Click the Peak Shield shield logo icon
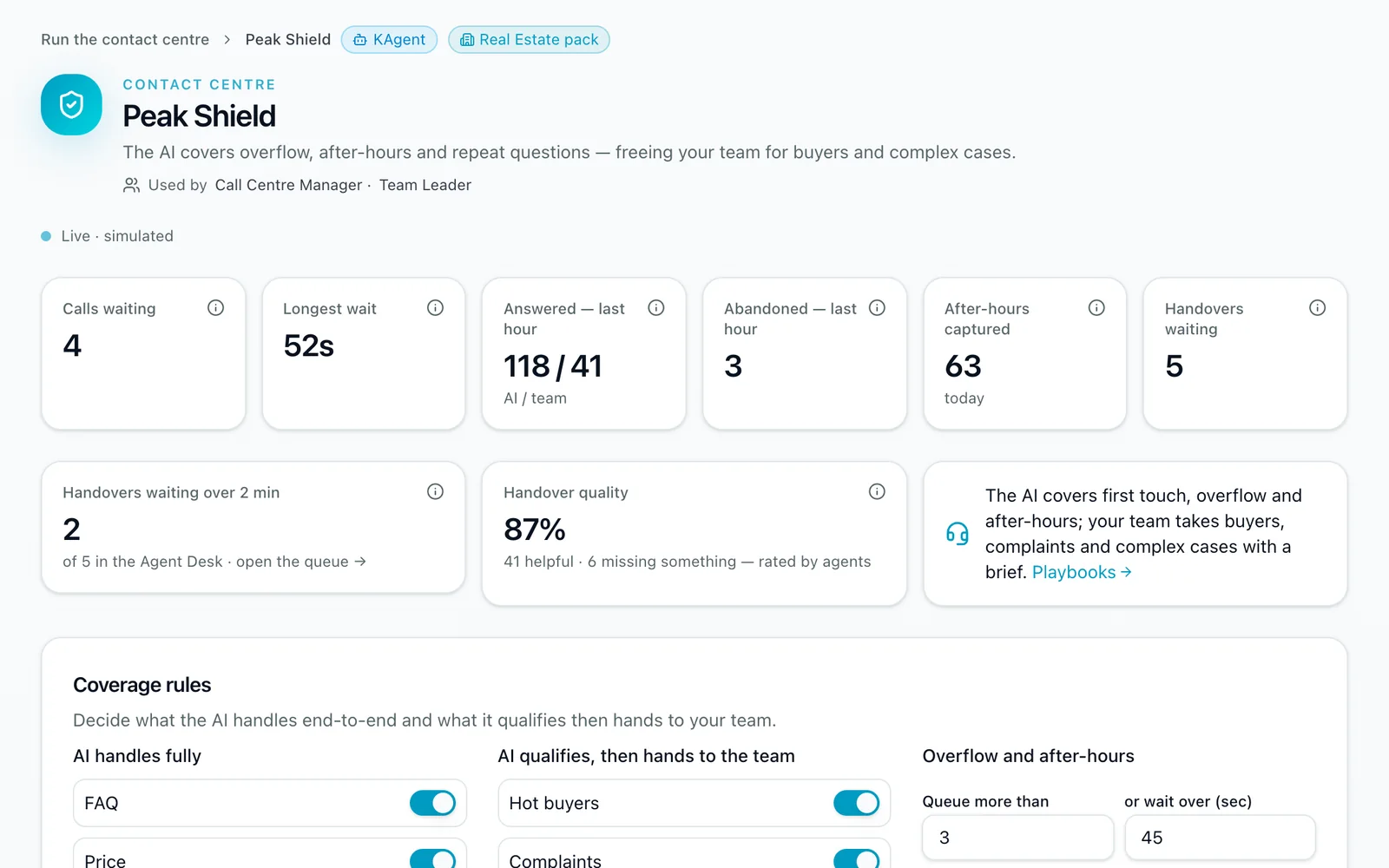This screenshot has height=868, width=1389. [x=71, y=105]
